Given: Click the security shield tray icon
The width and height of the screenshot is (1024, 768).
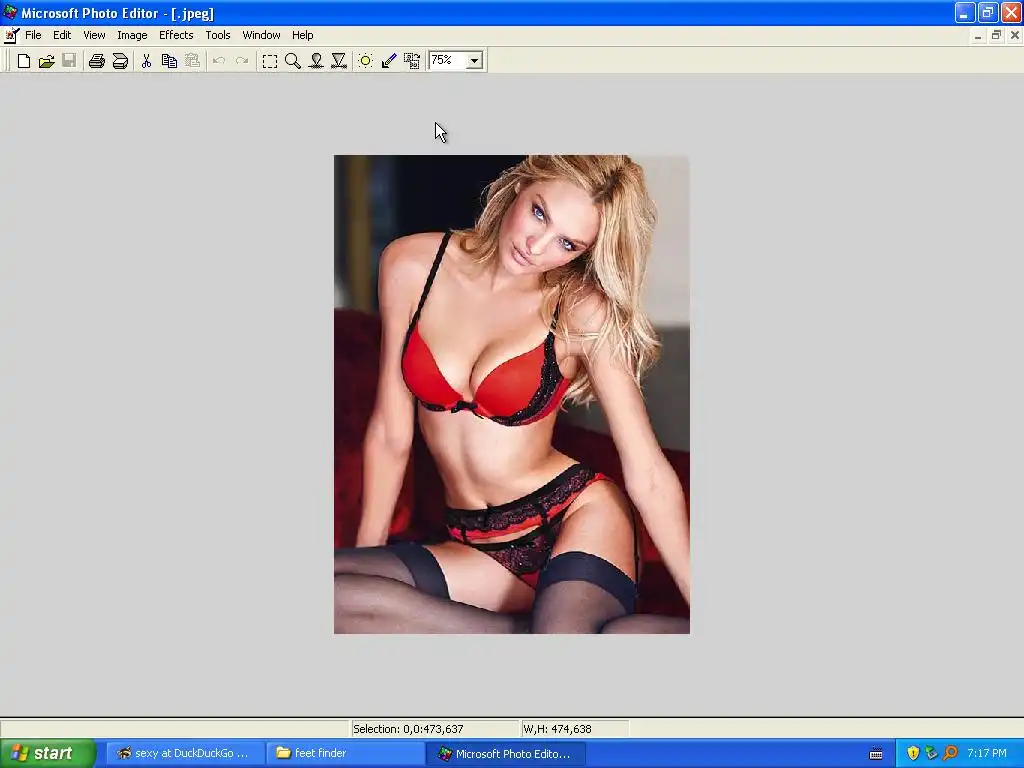Looking at the screenshot, I should pyautogui.click(x=913, y=753).
